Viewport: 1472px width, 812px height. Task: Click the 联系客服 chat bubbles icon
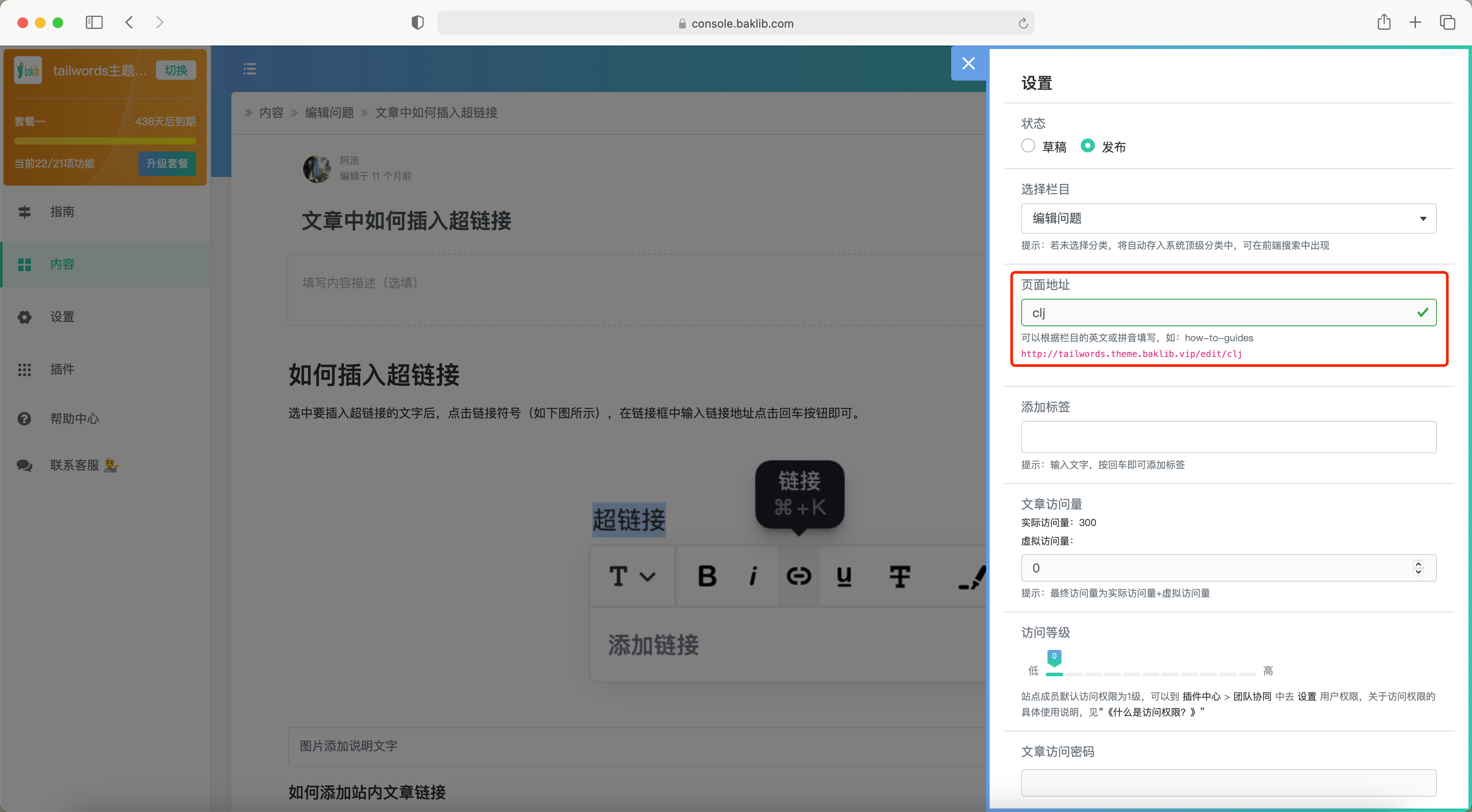click(x=24, y=466)
